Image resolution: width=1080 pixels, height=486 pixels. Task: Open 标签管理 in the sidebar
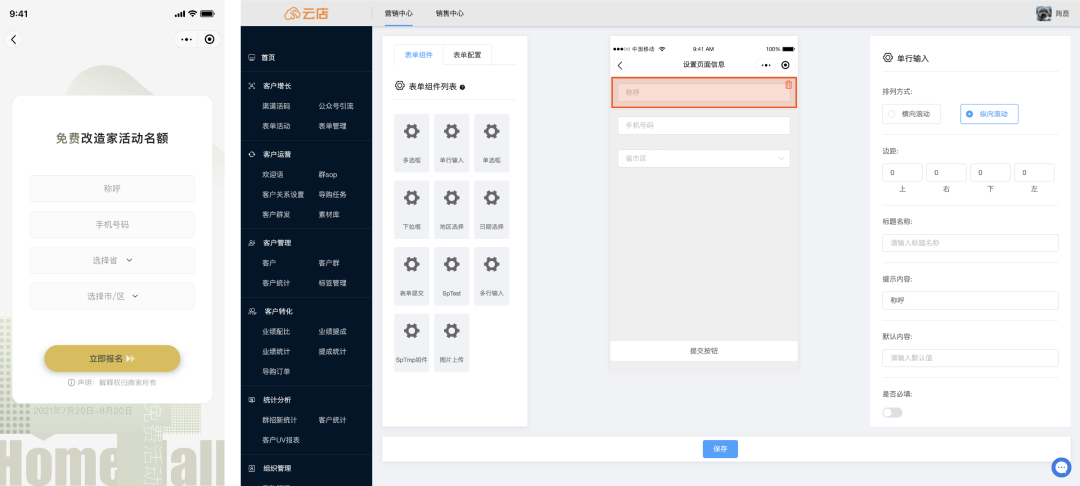(x=333, y=283)
